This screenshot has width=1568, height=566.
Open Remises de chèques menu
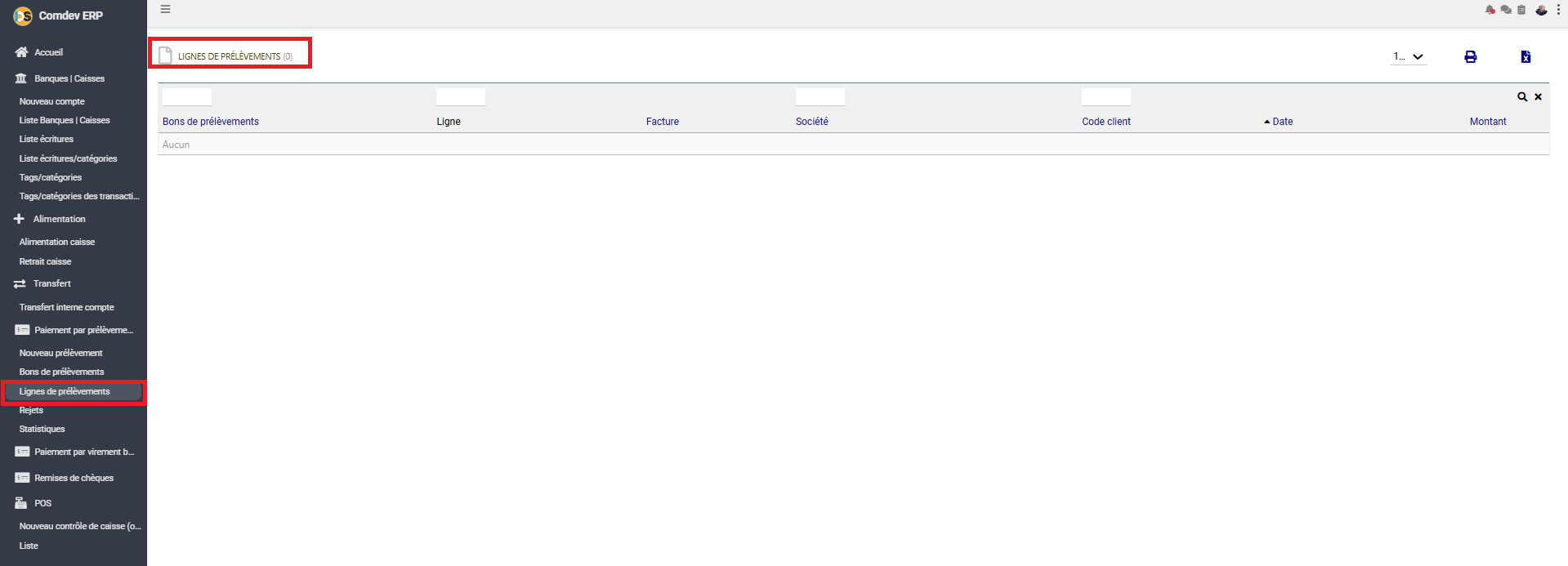point(74,478)
